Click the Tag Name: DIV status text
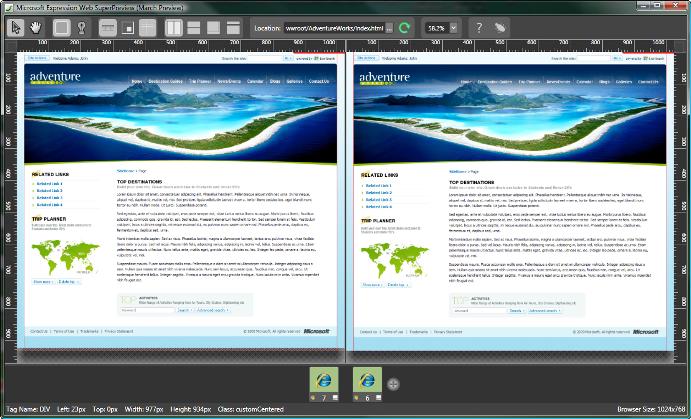This screenshot has width=691, height=419. [28, 409]
